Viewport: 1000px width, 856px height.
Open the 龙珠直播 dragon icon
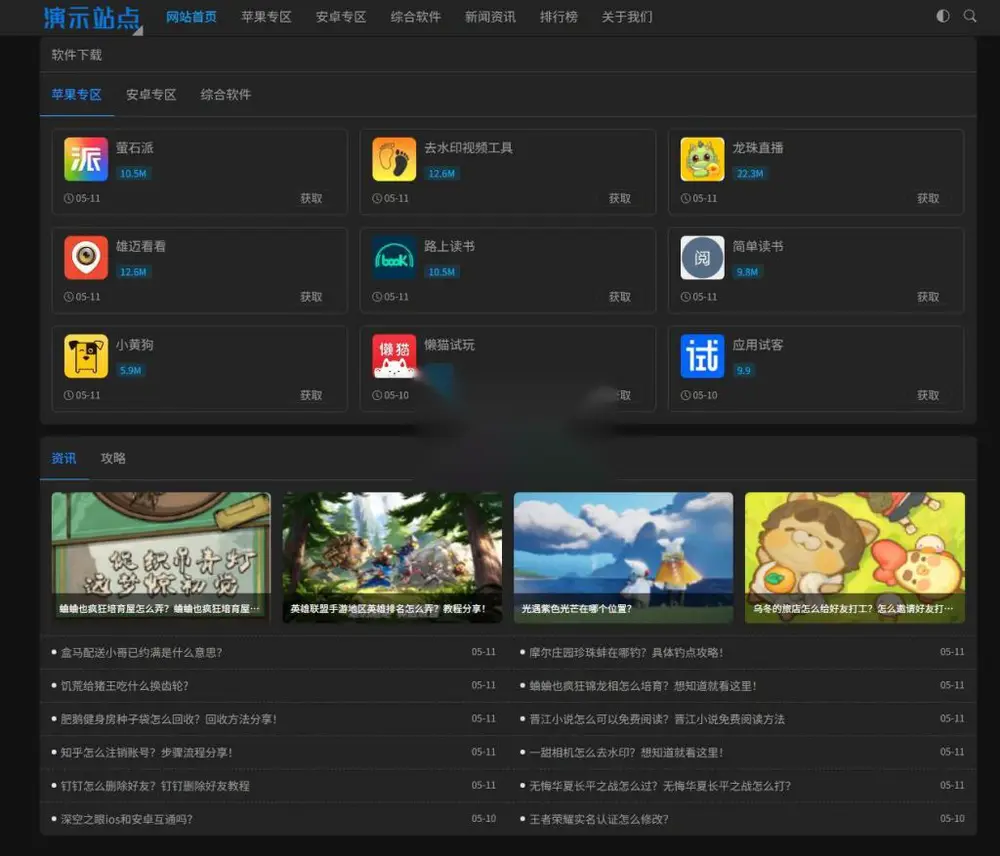point(702,159)
